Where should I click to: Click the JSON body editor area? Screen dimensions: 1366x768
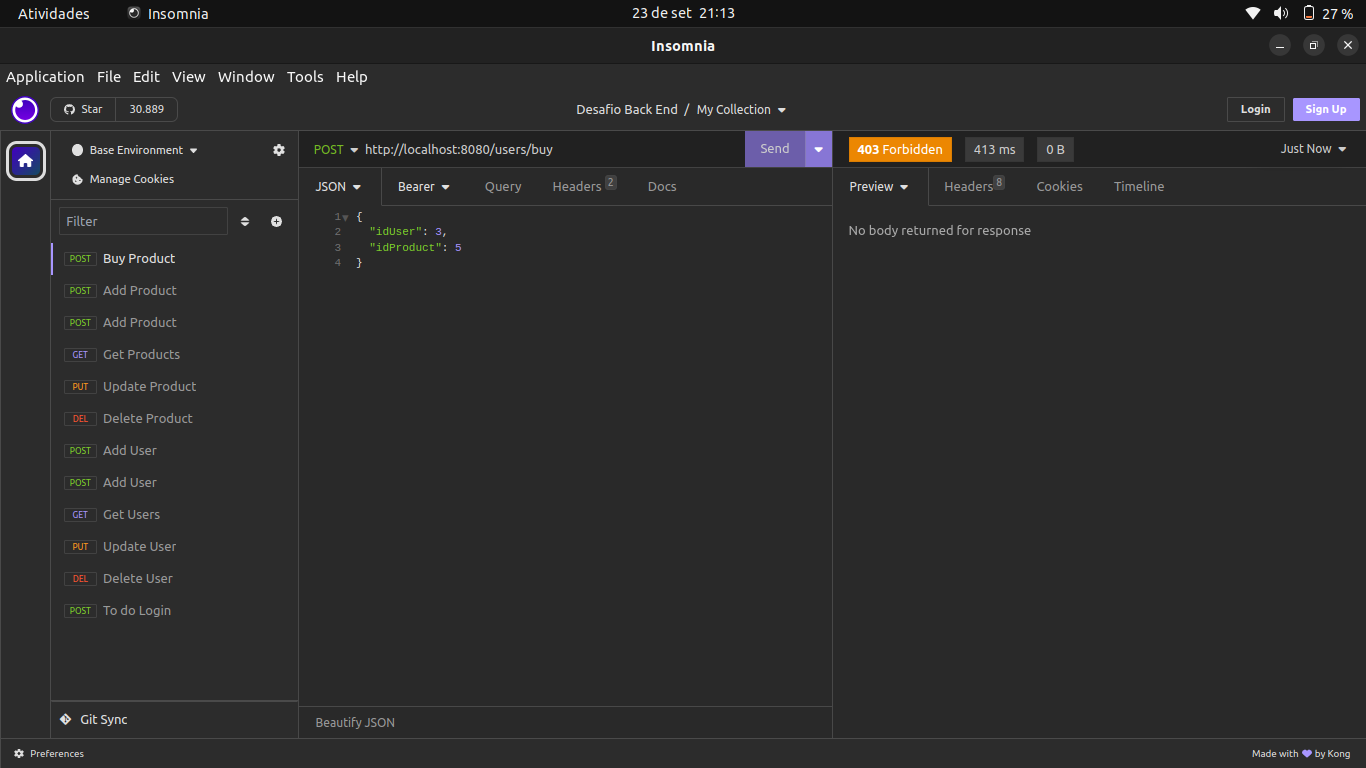(565, 455)
